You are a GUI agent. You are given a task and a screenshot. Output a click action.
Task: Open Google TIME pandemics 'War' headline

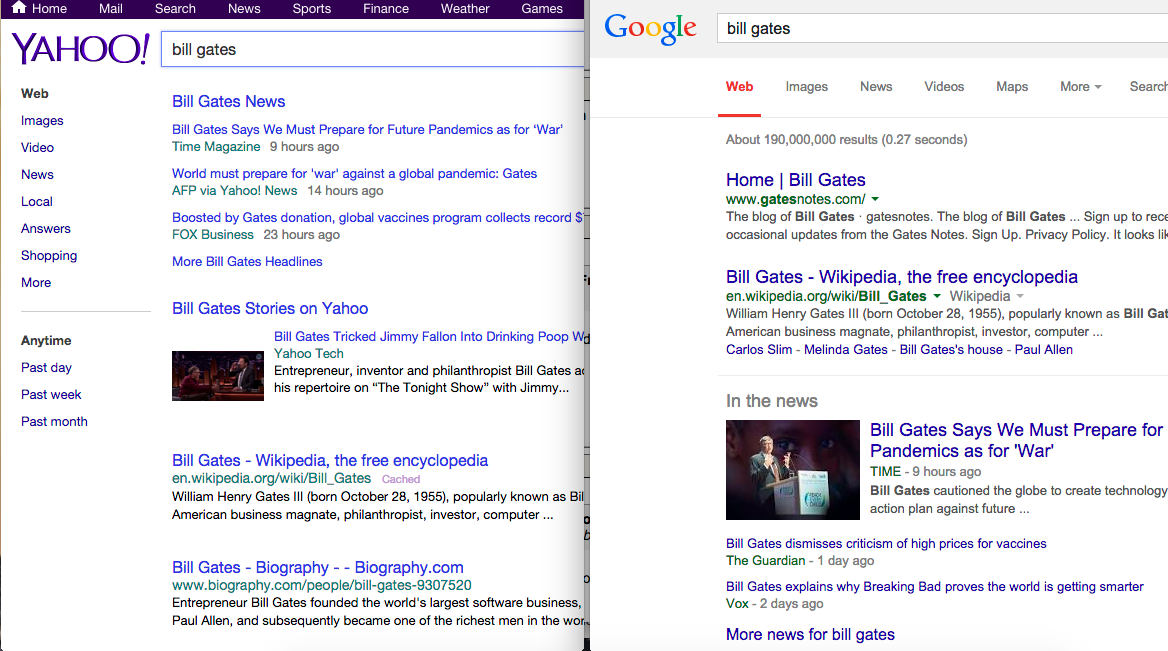(1016, 440)
